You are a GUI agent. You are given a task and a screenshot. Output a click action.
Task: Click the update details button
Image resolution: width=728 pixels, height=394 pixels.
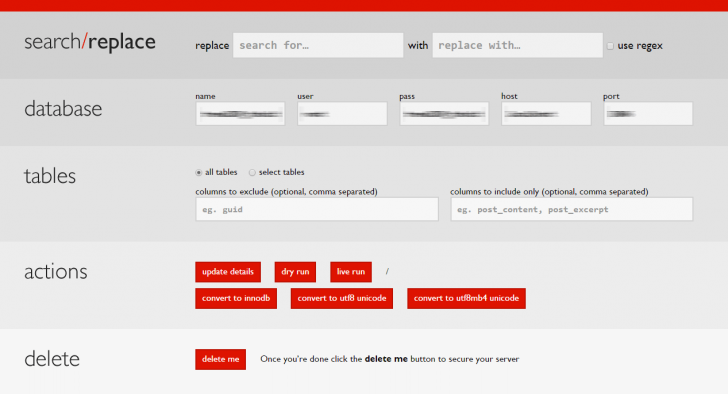click(228, 272)
